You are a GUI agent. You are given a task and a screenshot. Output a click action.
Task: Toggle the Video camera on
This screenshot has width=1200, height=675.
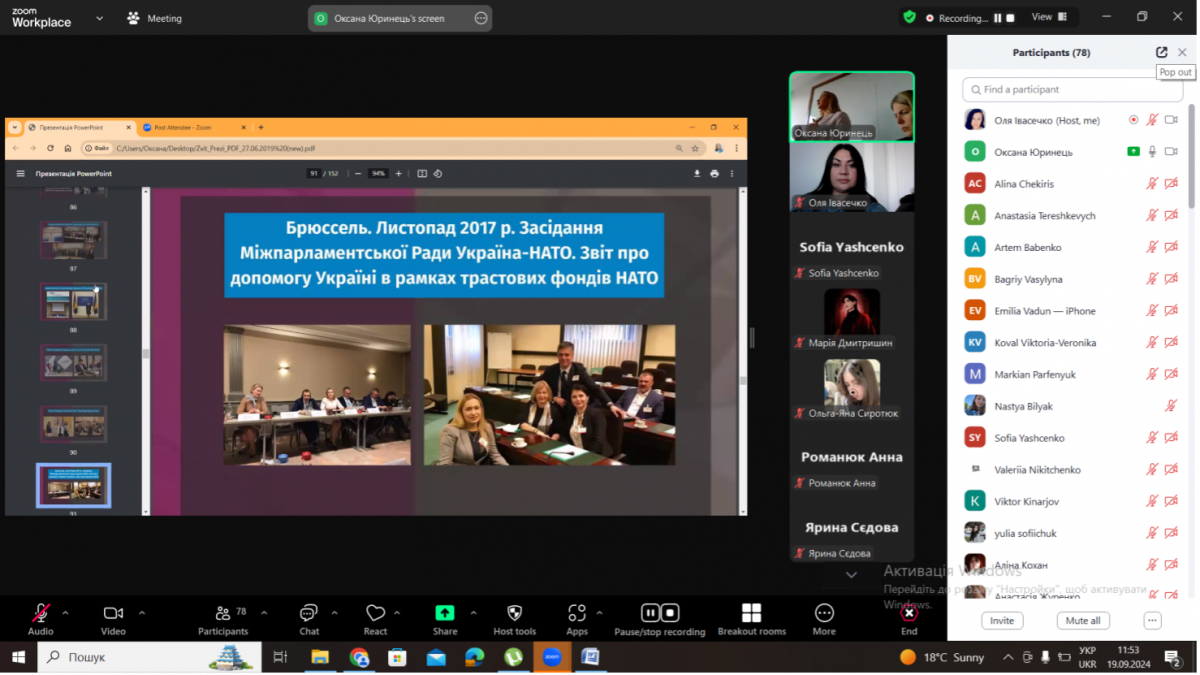click(113, 614)
